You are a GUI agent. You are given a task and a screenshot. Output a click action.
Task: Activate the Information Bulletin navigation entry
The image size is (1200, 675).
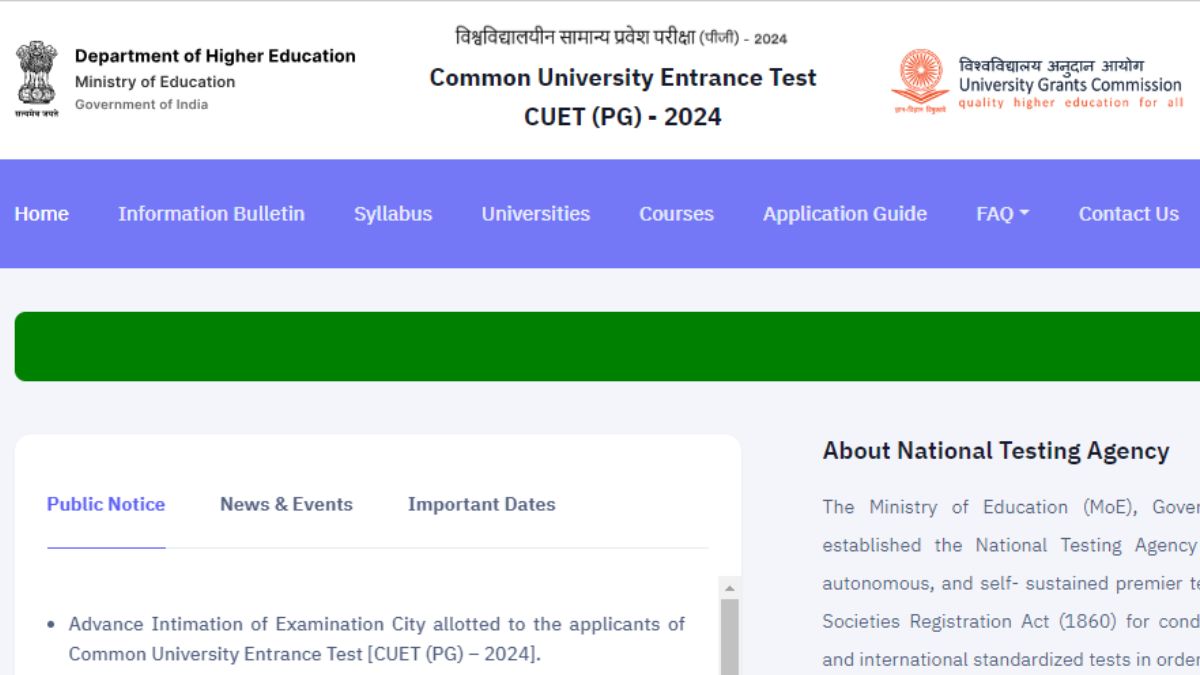click(211, 213)
